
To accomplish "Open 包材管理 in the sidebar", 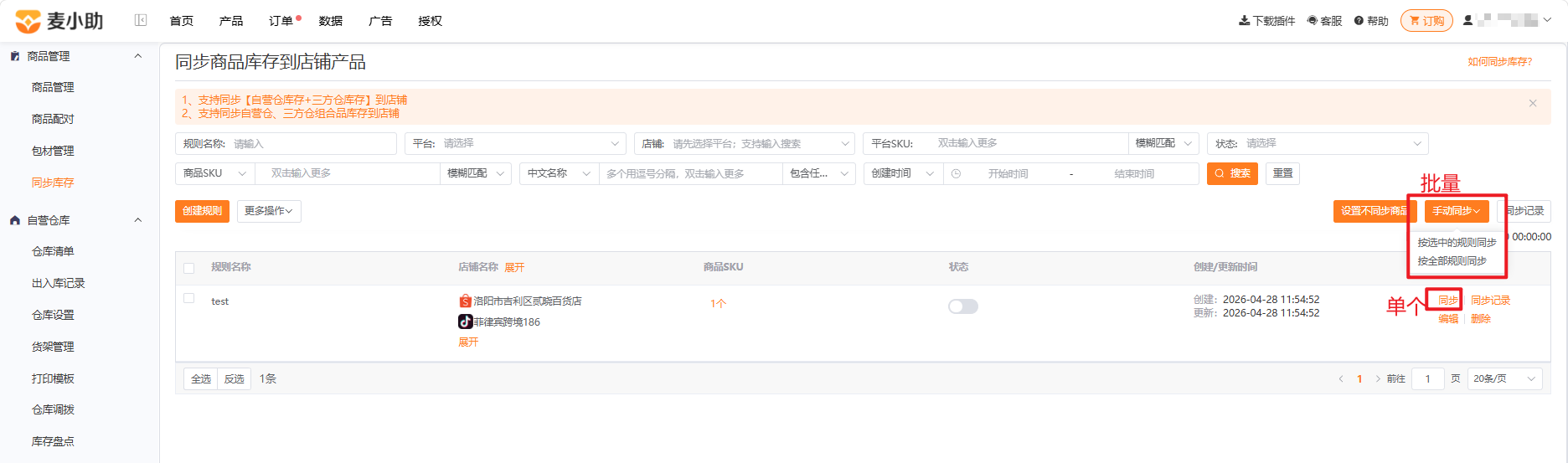I will point(53,151).
